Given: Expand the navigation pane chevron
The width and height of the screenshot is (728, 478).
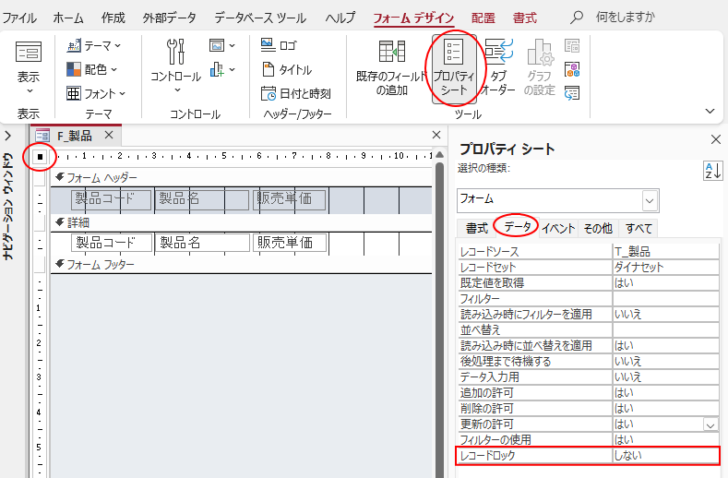Looking at the screenshot, I should 8,136.
